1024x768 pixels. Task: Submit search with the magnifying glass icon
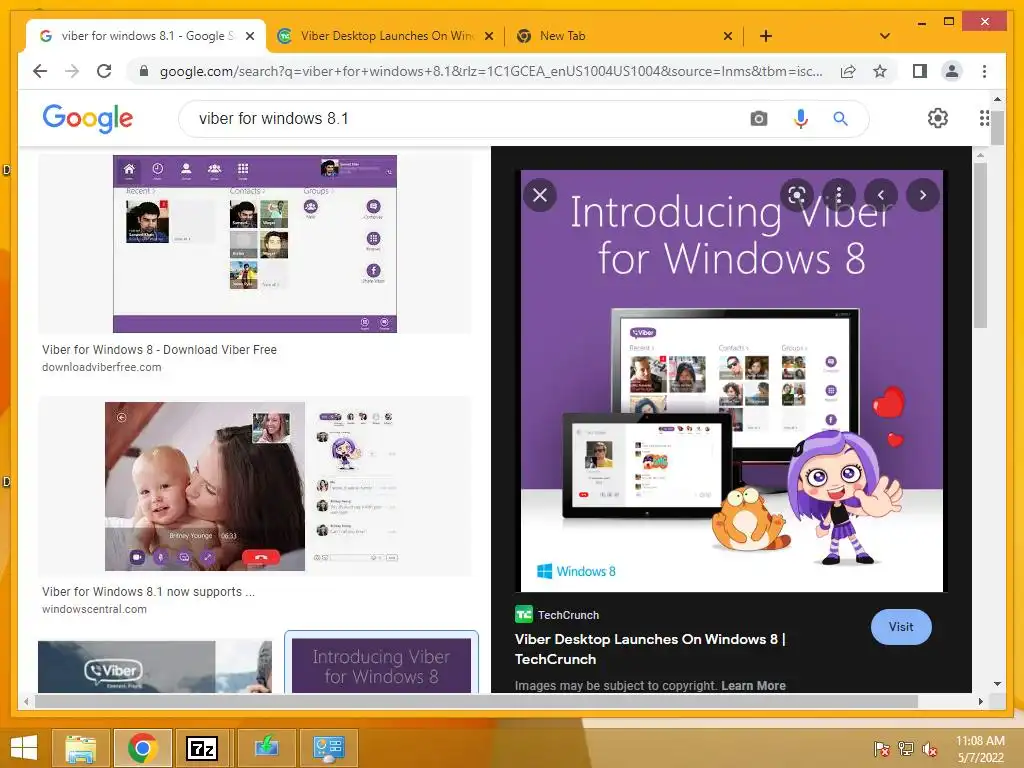(x=840, y=119)
